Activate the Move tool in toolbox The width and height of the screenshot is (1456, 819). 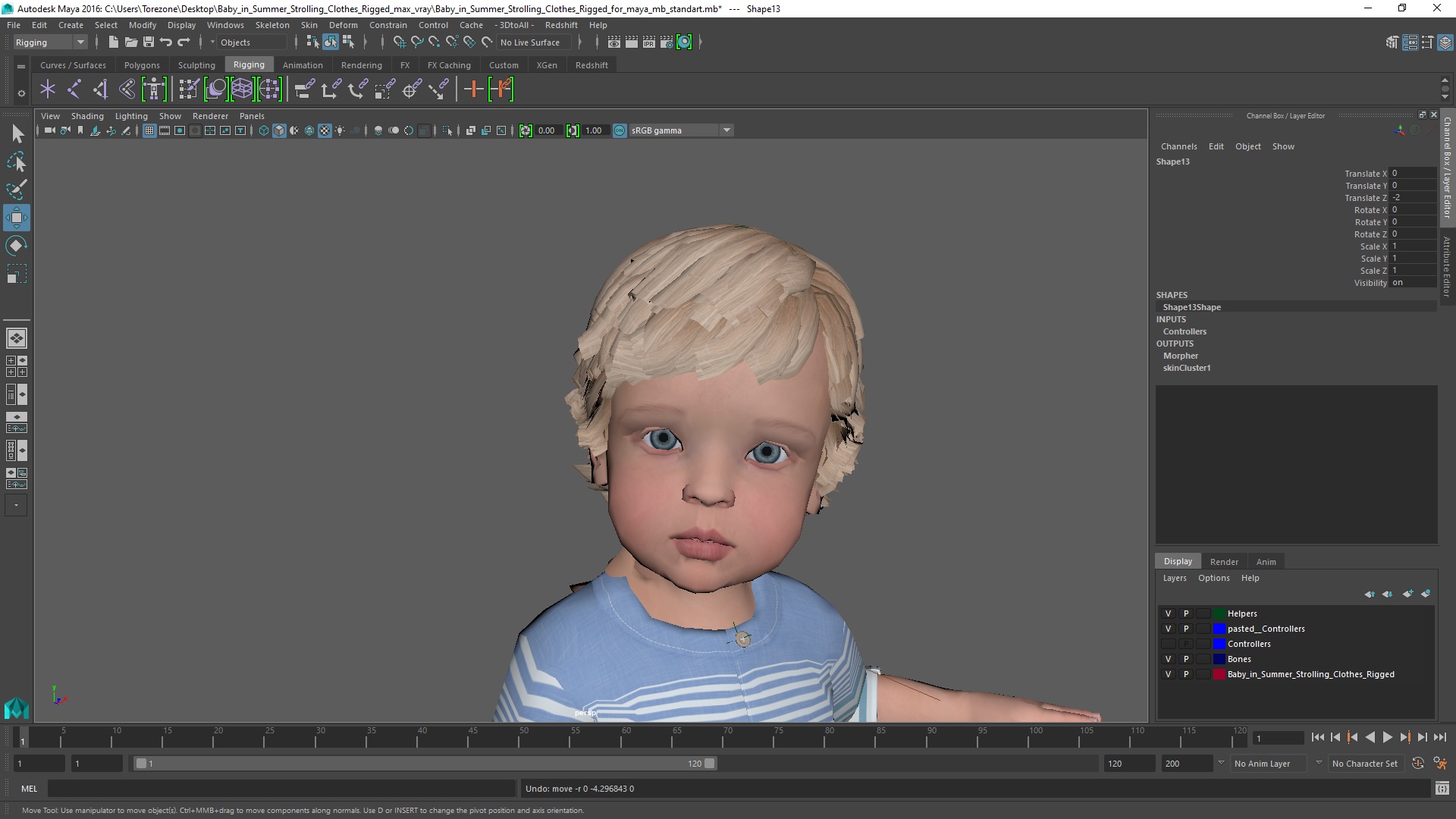[17, 218]
